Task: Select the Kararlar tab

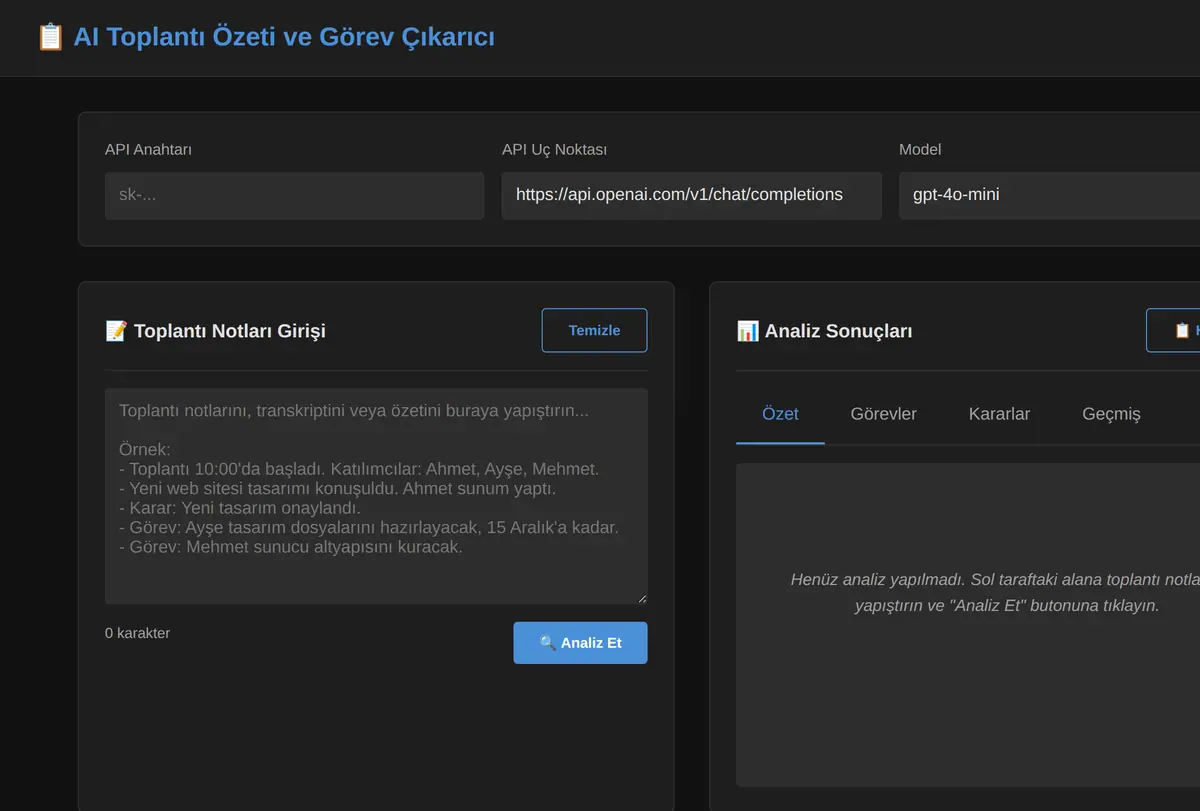Action: (x=999, y=414)
